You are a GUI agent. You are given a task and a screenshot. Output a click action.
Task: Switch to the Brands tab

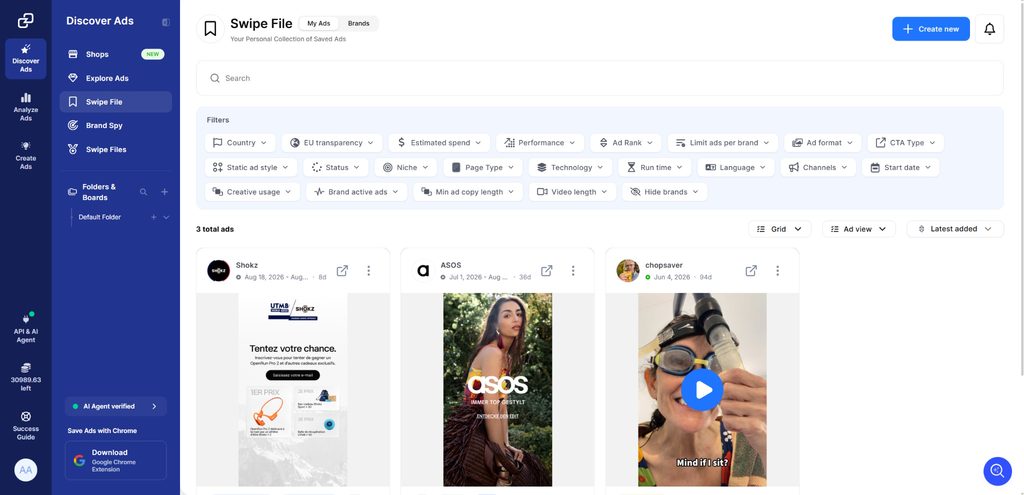coord(359,24)
